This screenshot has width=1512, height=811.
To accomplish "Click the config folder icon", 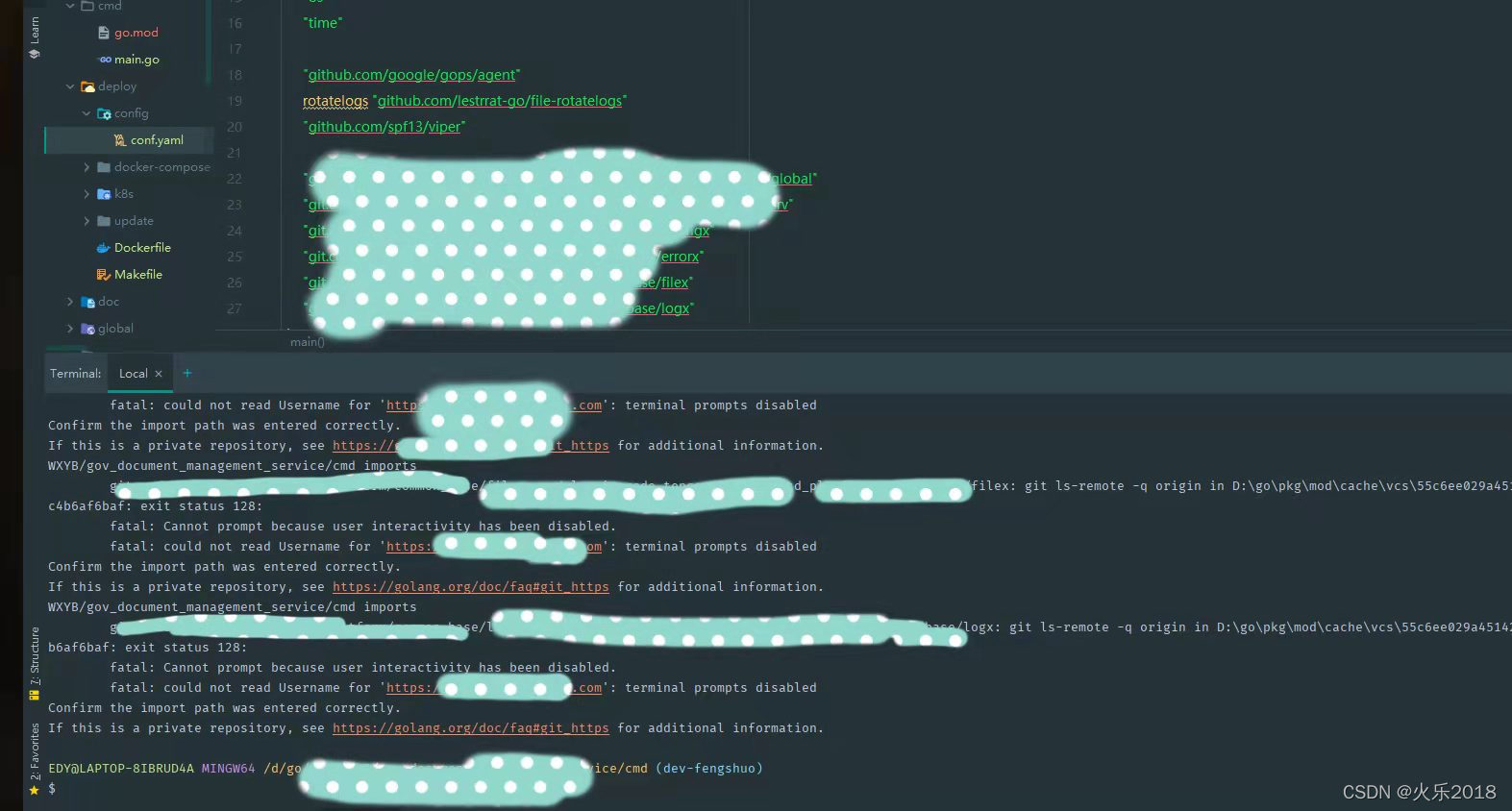I will 104,113.
